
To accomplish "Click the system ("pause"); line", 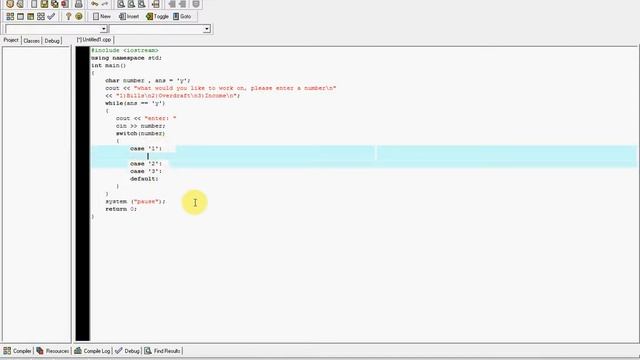I will [x=136, y=201].
